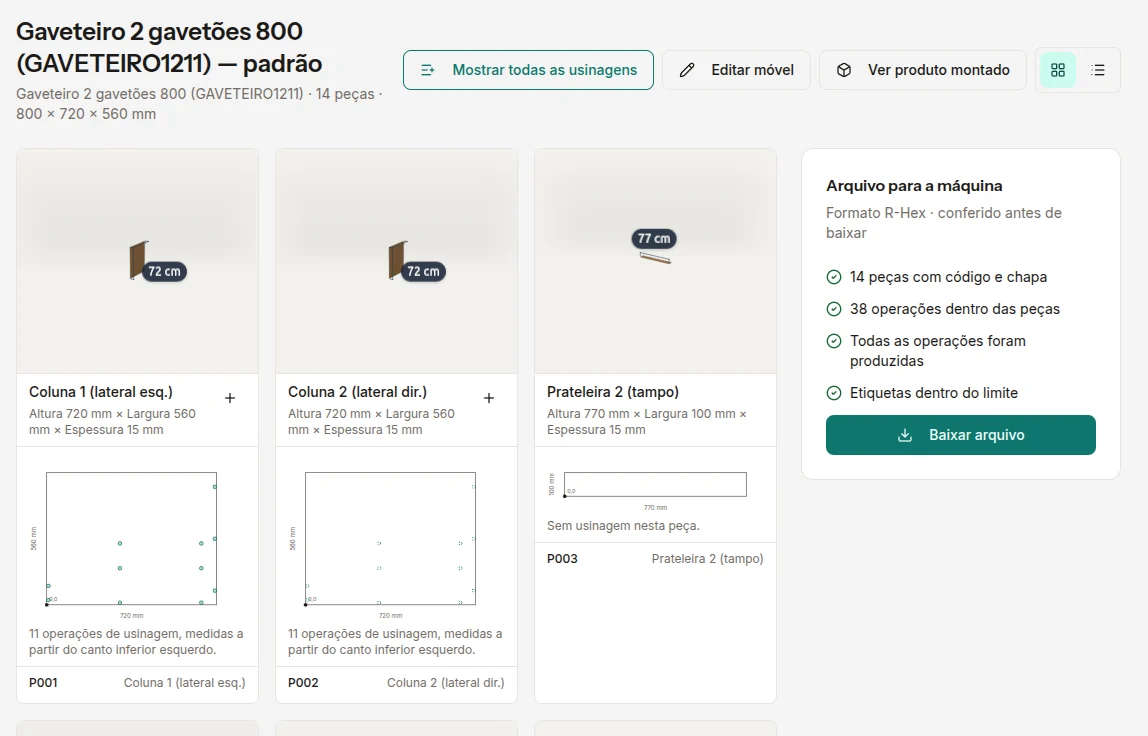Click the 77 cm badge on Prateleira 2 preview

[x=654, y=239]
